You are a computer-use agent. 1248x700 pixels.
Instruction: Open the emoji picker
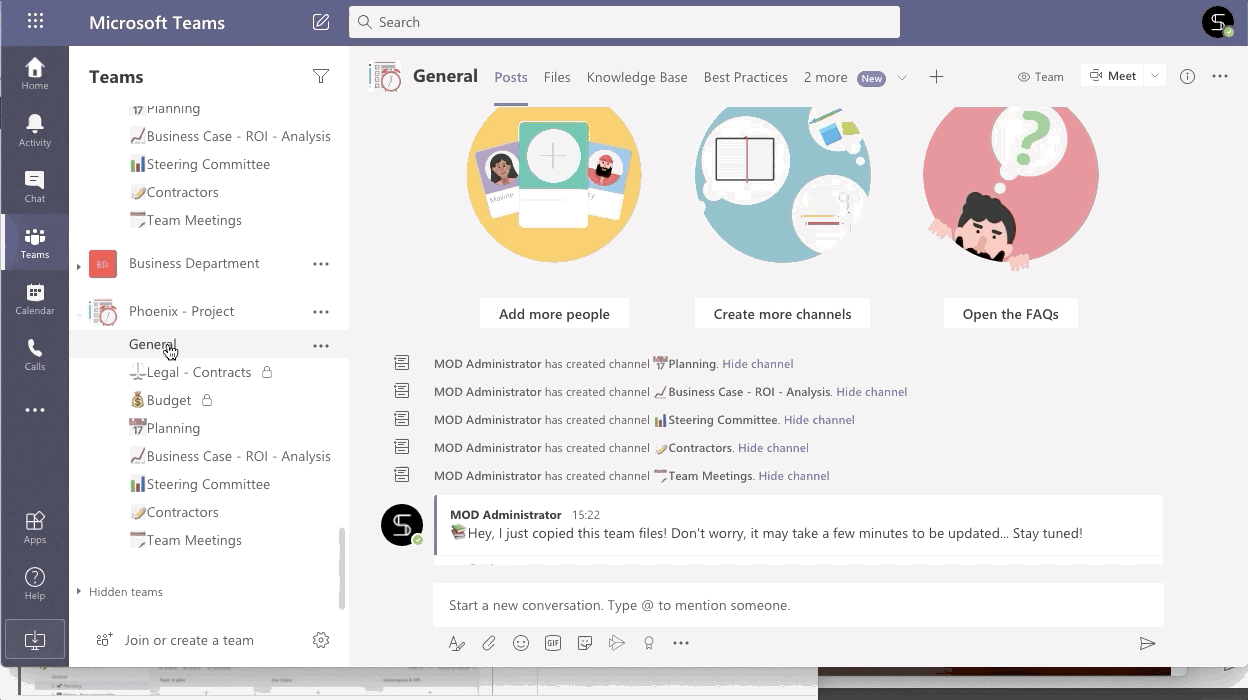point(521,643)
